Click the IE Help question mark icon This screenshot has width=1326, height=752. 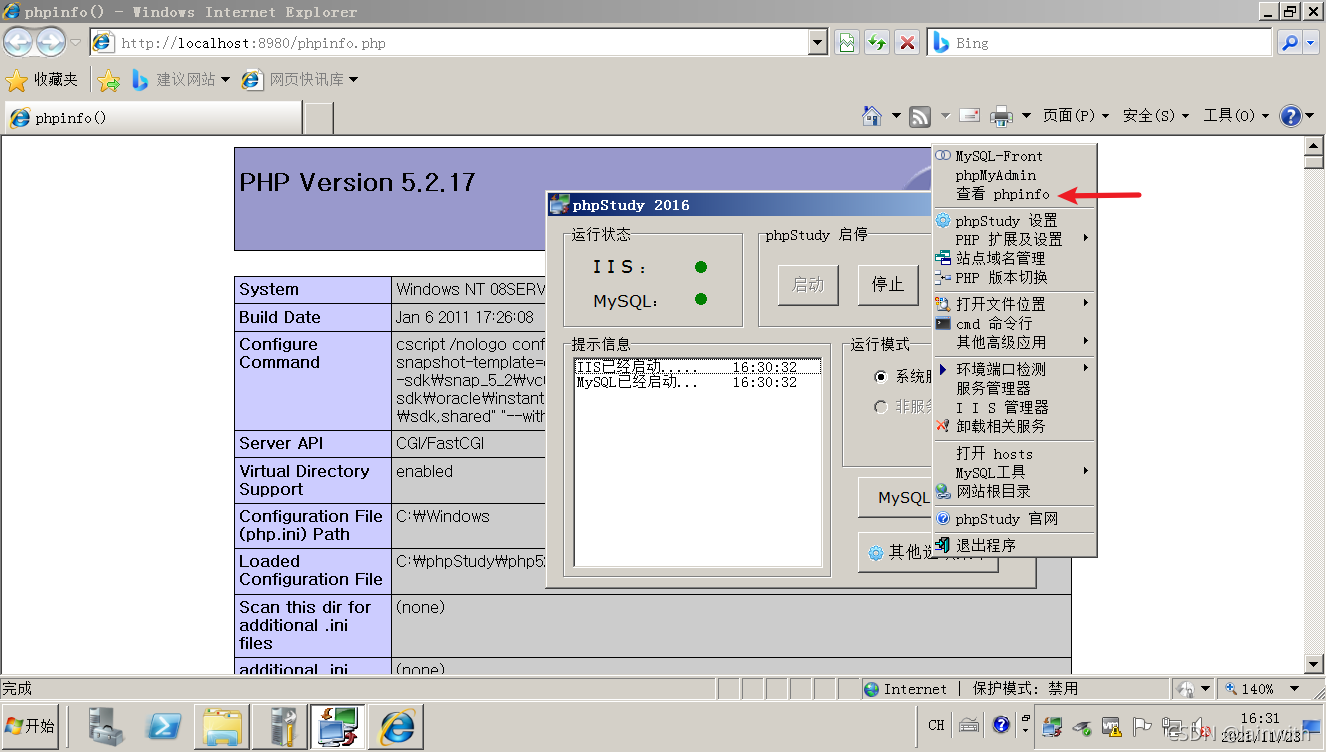tap(1291, 116)
